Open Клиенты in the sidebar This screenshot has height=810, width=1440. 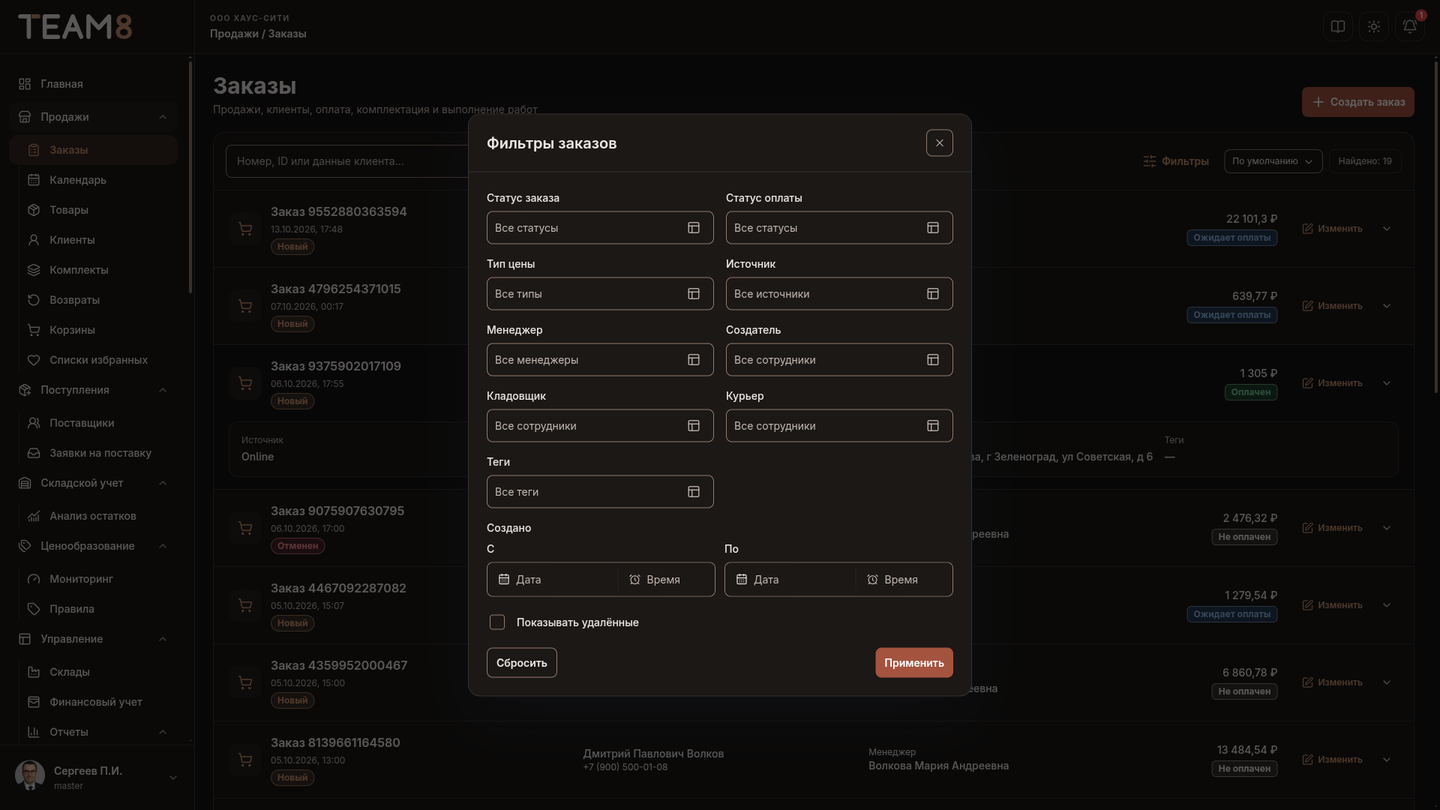click(94, 240)
